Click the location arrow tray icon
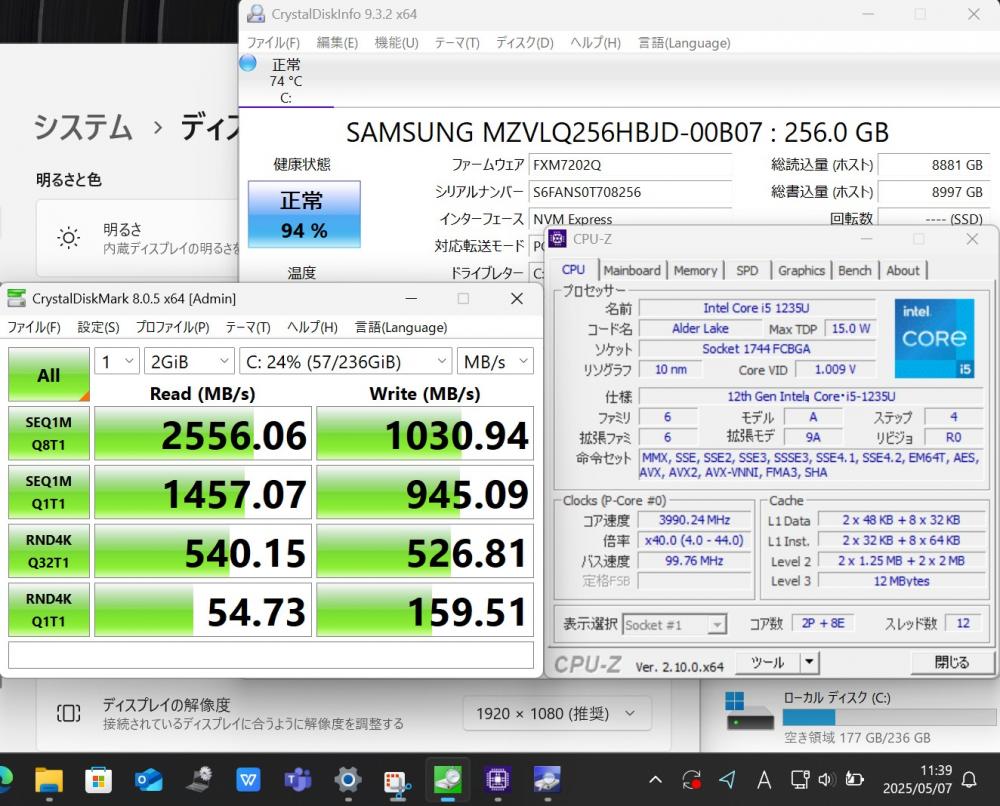The width and height of the screenshot is (1000, 806). [728, 780]
